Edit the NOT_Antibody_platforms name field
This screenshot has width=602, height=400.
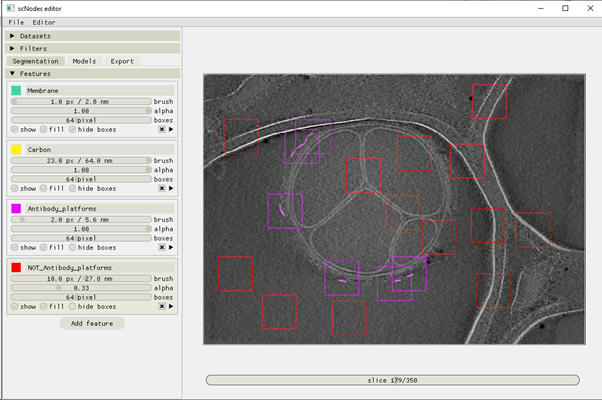[100, 268]
